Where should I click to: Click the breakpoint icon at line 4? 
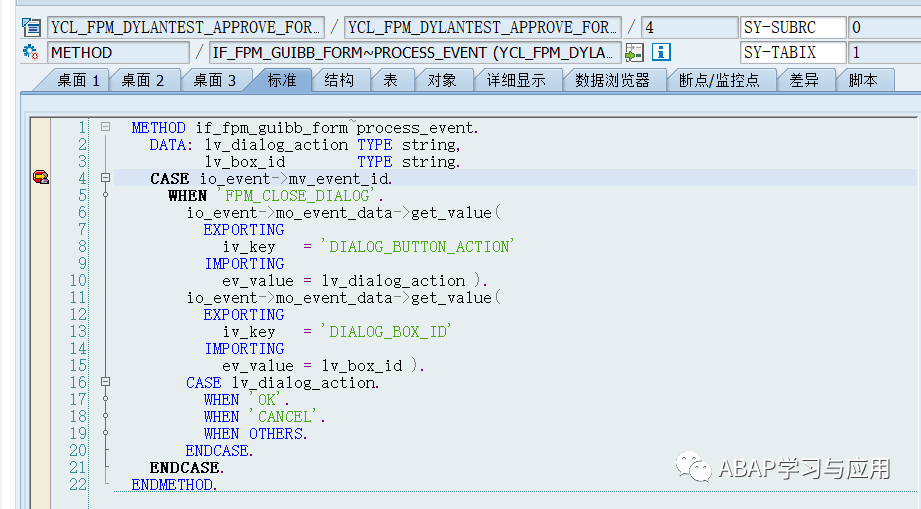click(41, 177)
